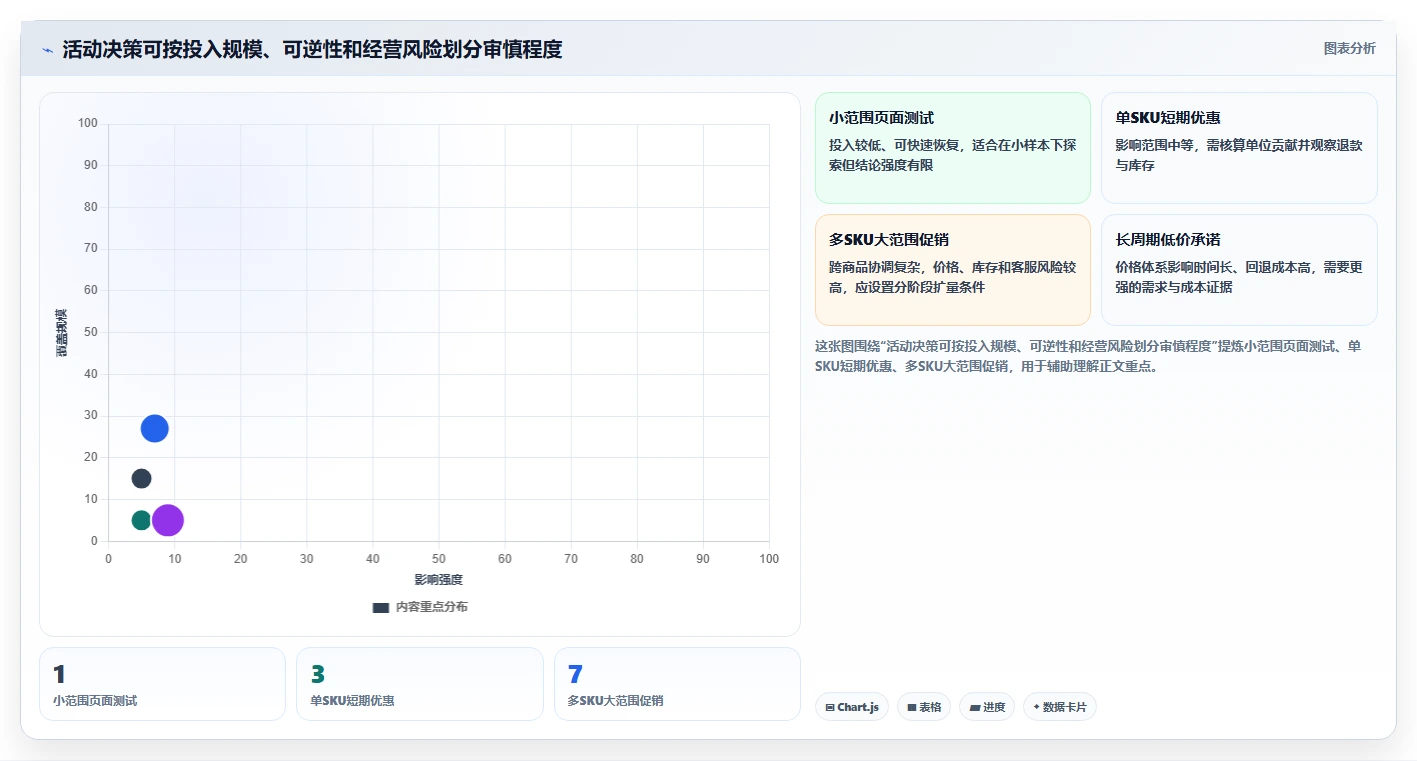This screenshot has width=1417, height=761.
Task: Click the 进度 chip icon
Action: point(975,707)
